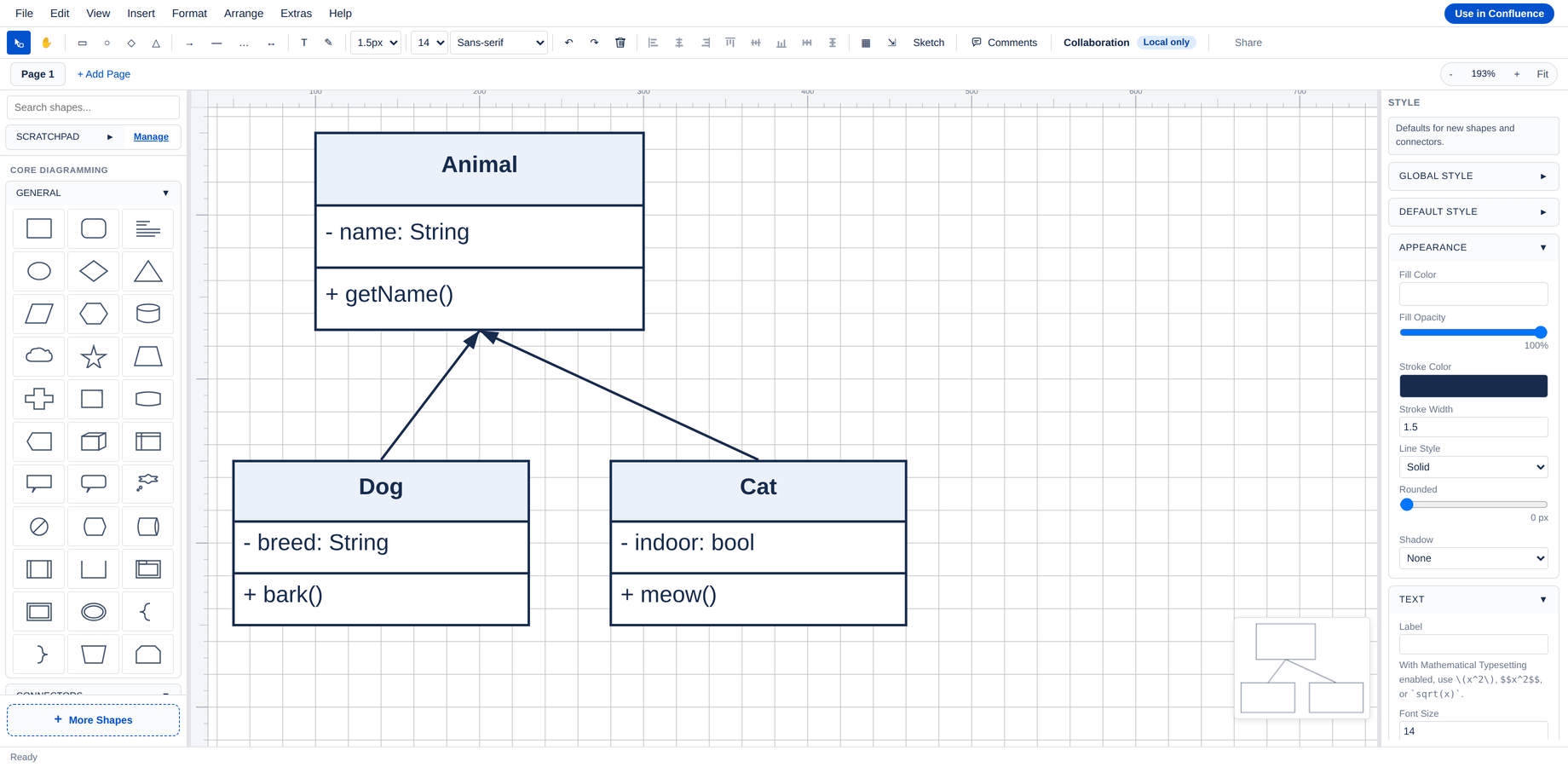Select the pencil freehand tool
Image resolution: width=1568 pixels, height=767 pixels.
328,43
